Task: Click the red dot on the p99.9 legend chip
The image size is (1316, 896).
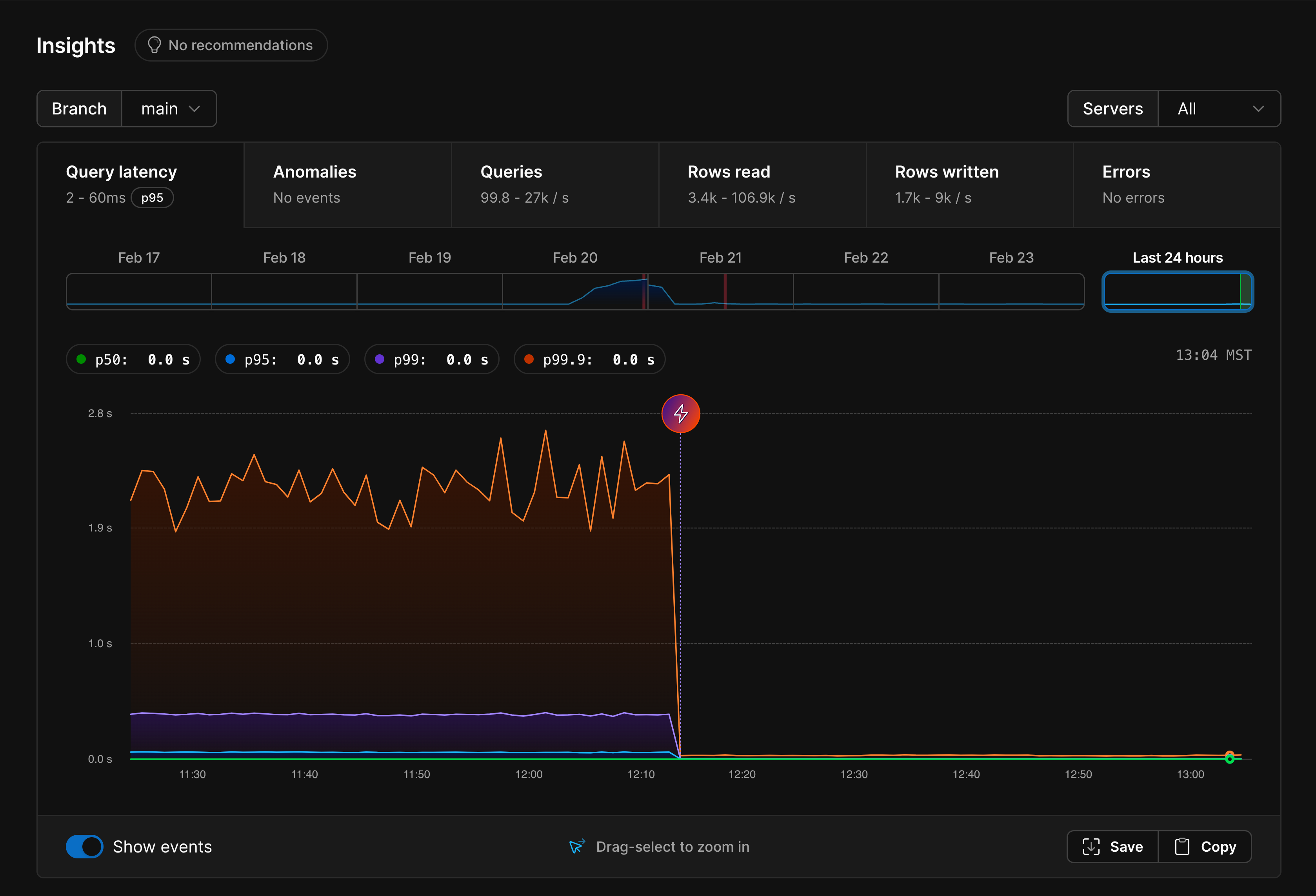Action: (x=529, y=359)
